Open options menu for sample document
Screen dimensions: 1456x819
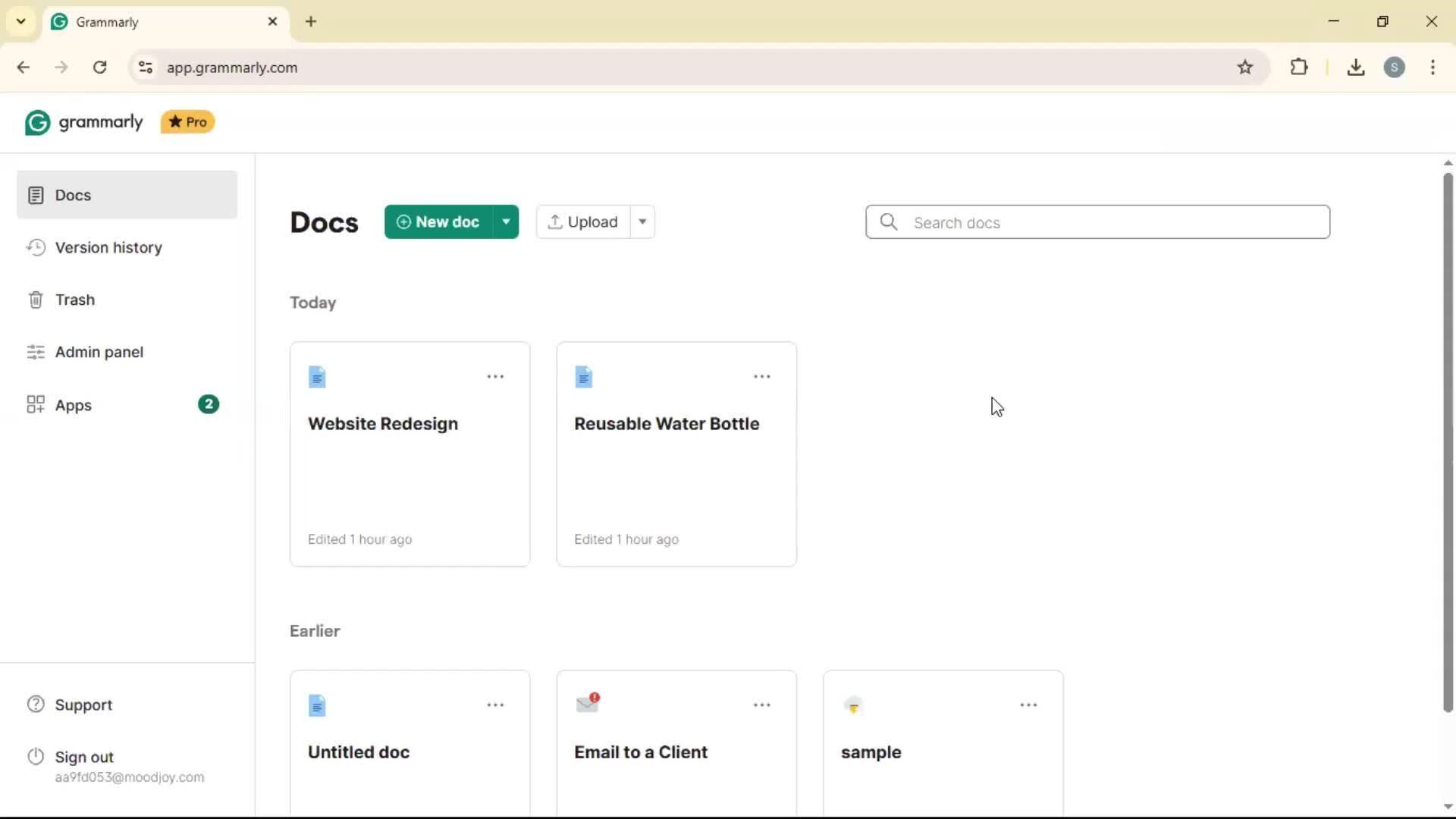(1028, 705)
